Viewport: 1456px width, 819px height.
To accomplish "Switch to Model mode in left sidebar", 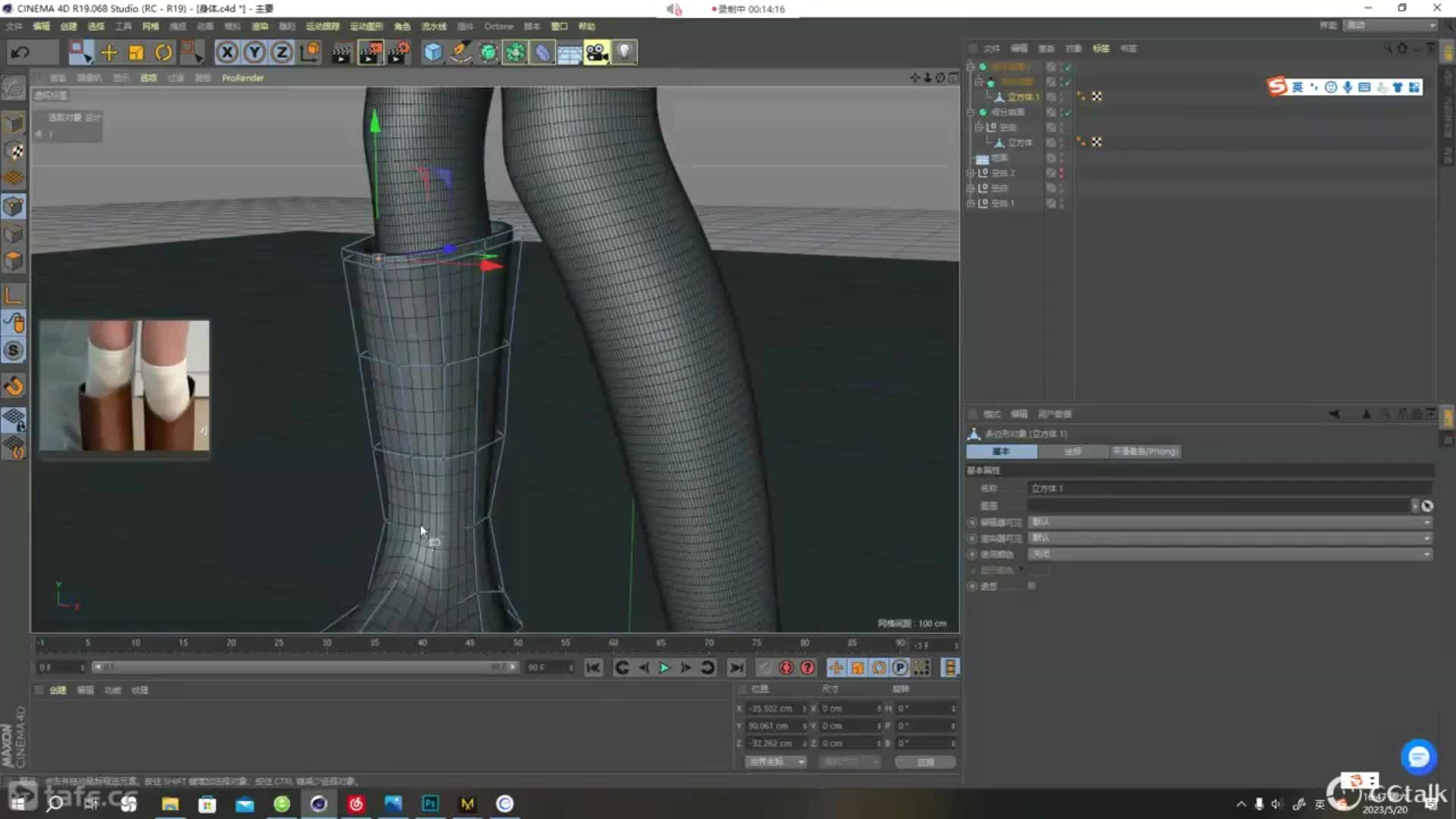I will (14, 123).
